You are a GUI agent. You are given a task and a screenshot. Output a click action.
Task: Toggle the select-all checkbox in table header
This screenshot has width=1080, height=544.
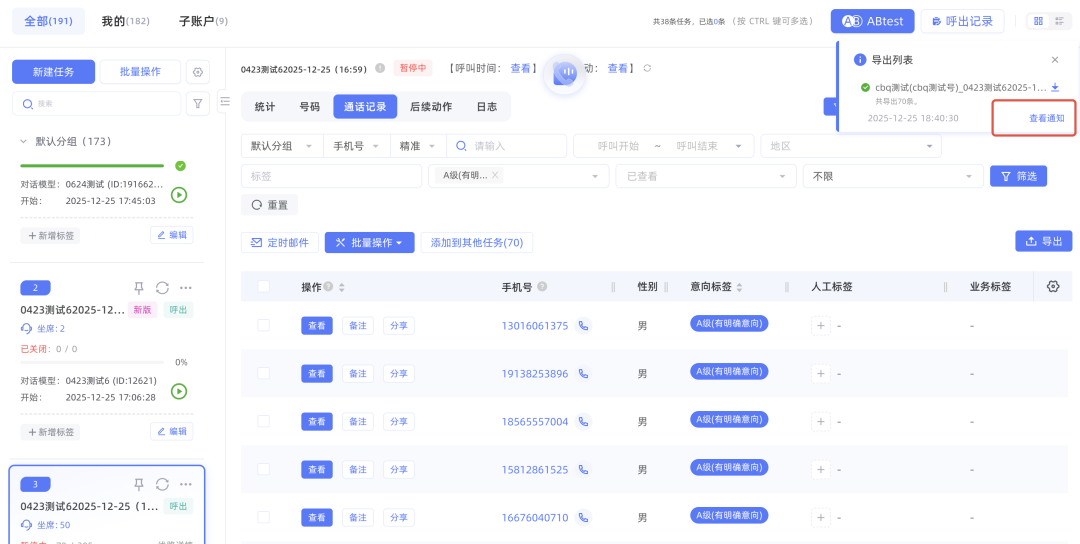click(x=263, y=287)
